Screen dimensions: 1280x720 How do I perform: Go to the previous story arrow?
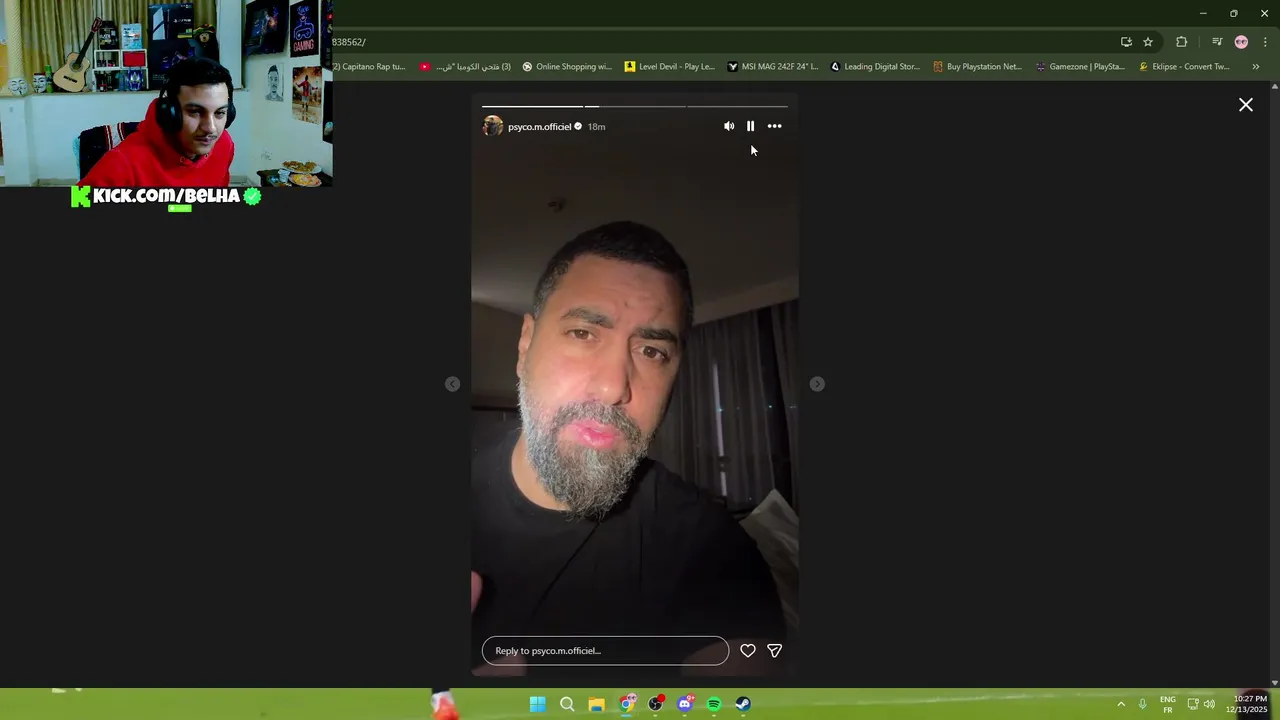click(x=453, y=384)
